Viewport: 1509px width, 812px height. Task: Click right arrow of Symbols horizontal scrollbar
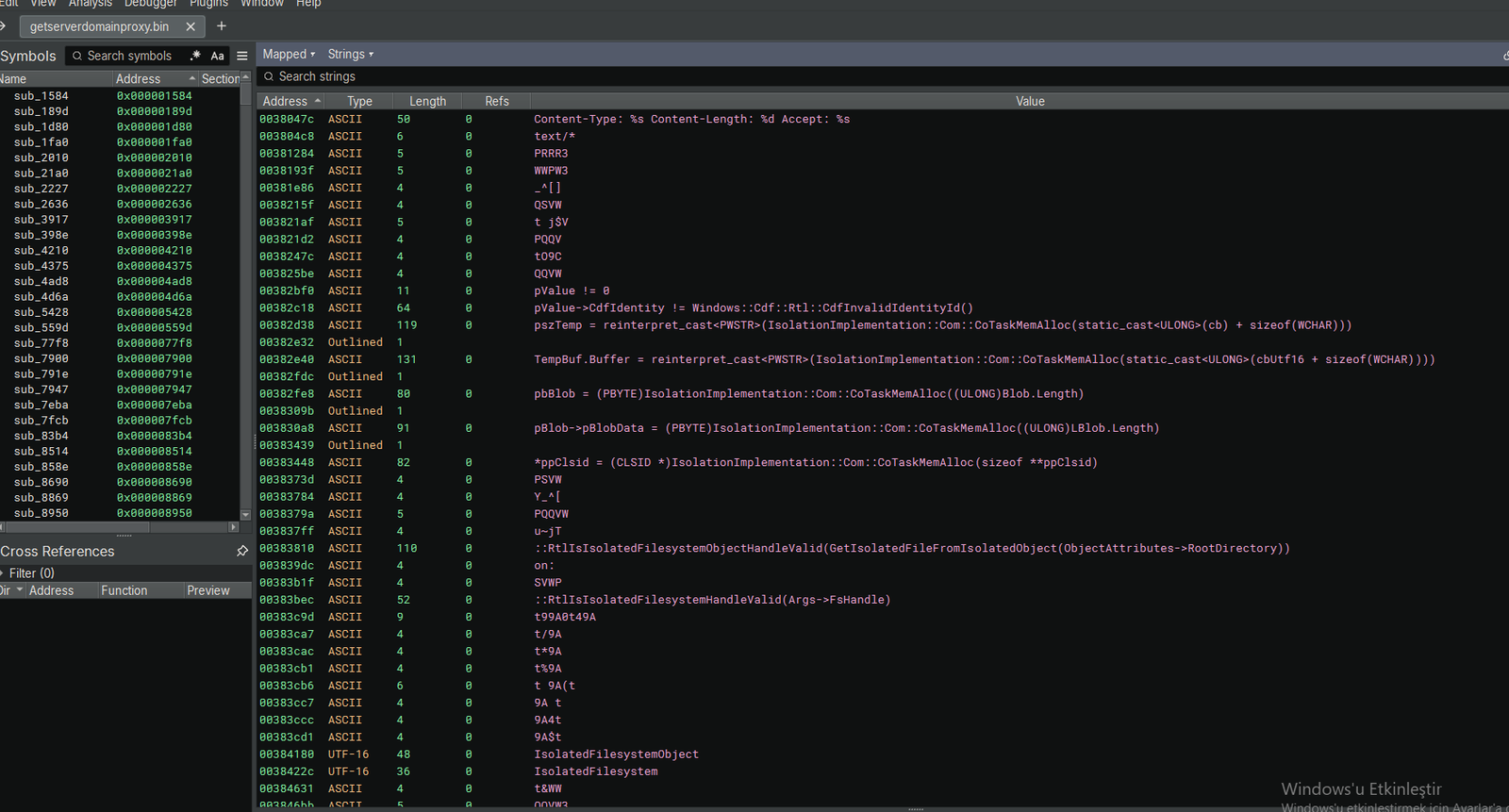click(234, 527)
